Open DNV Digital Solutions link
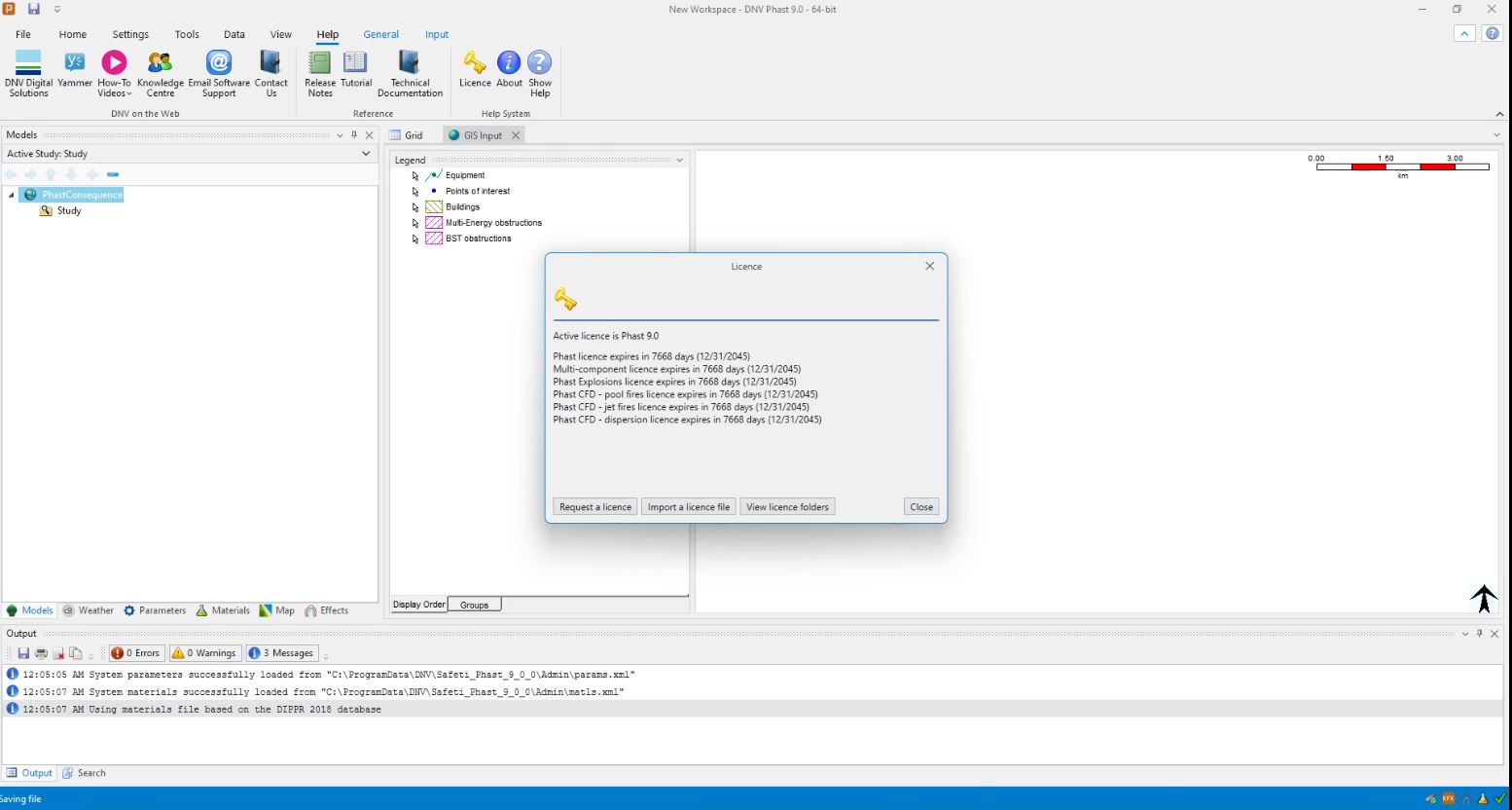Screen dimensions: 1512x810 (28, 73)
